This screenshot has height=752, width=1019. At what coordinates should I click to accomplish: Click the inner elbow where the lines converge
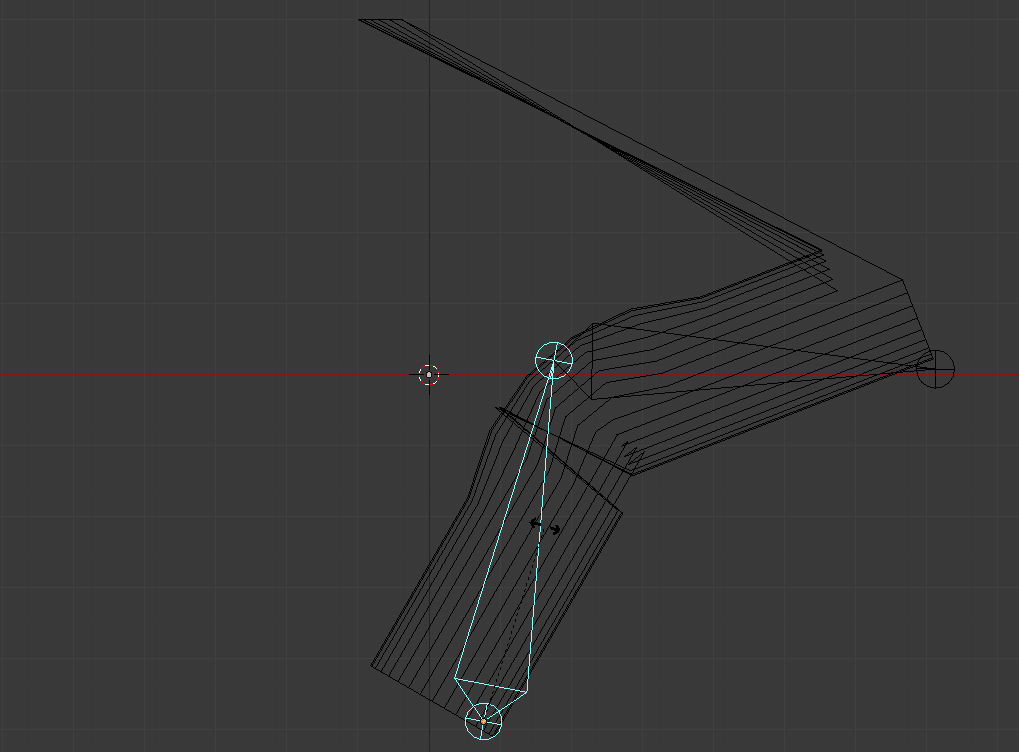point(820,252)
